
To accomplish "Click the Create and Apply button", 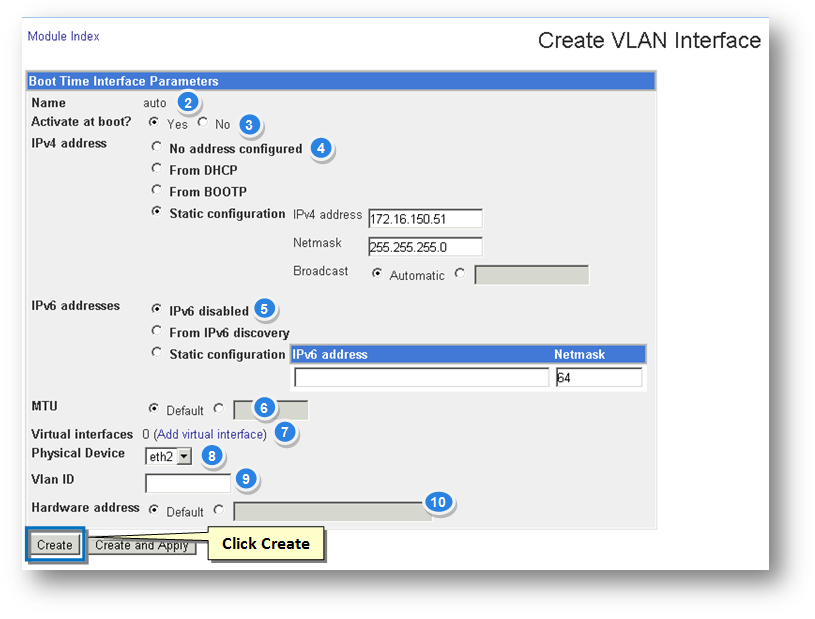I will [x=144, y=545].
